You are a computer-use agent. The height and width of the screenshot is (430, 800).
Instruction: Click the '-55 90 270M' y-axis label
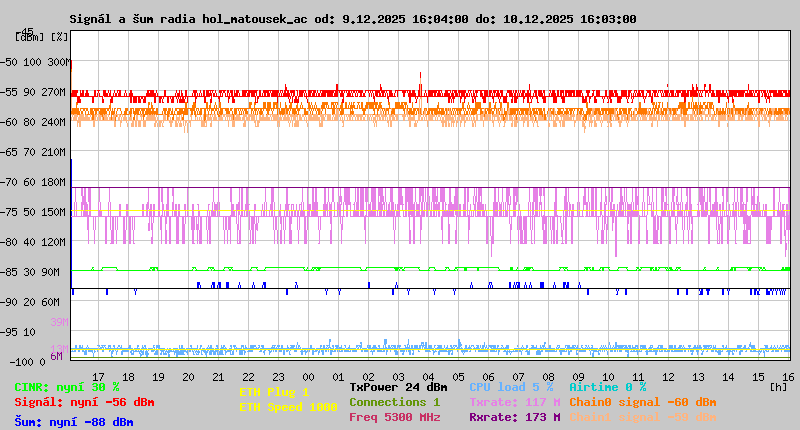(x=33, y=92)
